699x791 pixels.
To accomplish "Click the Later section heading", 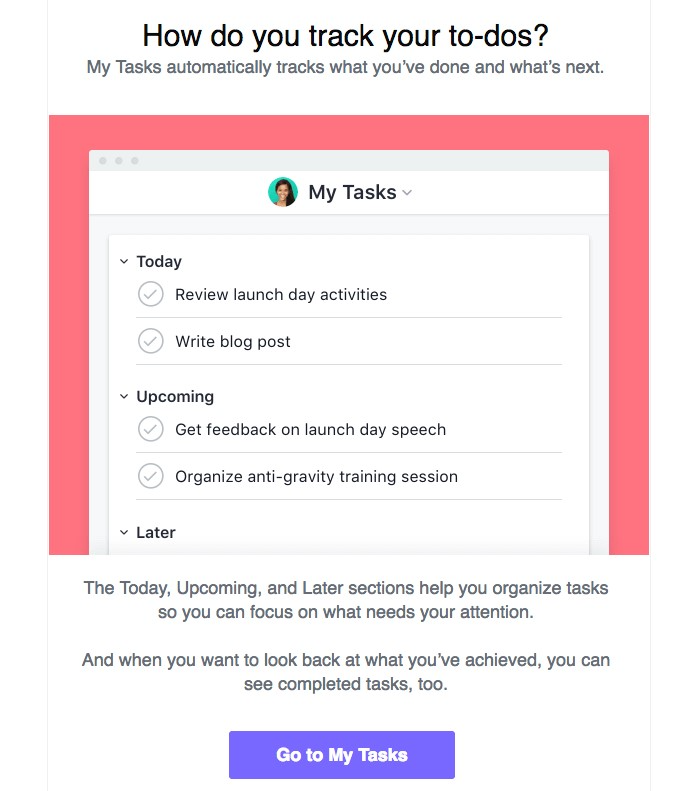I will (x=156, y=532).
